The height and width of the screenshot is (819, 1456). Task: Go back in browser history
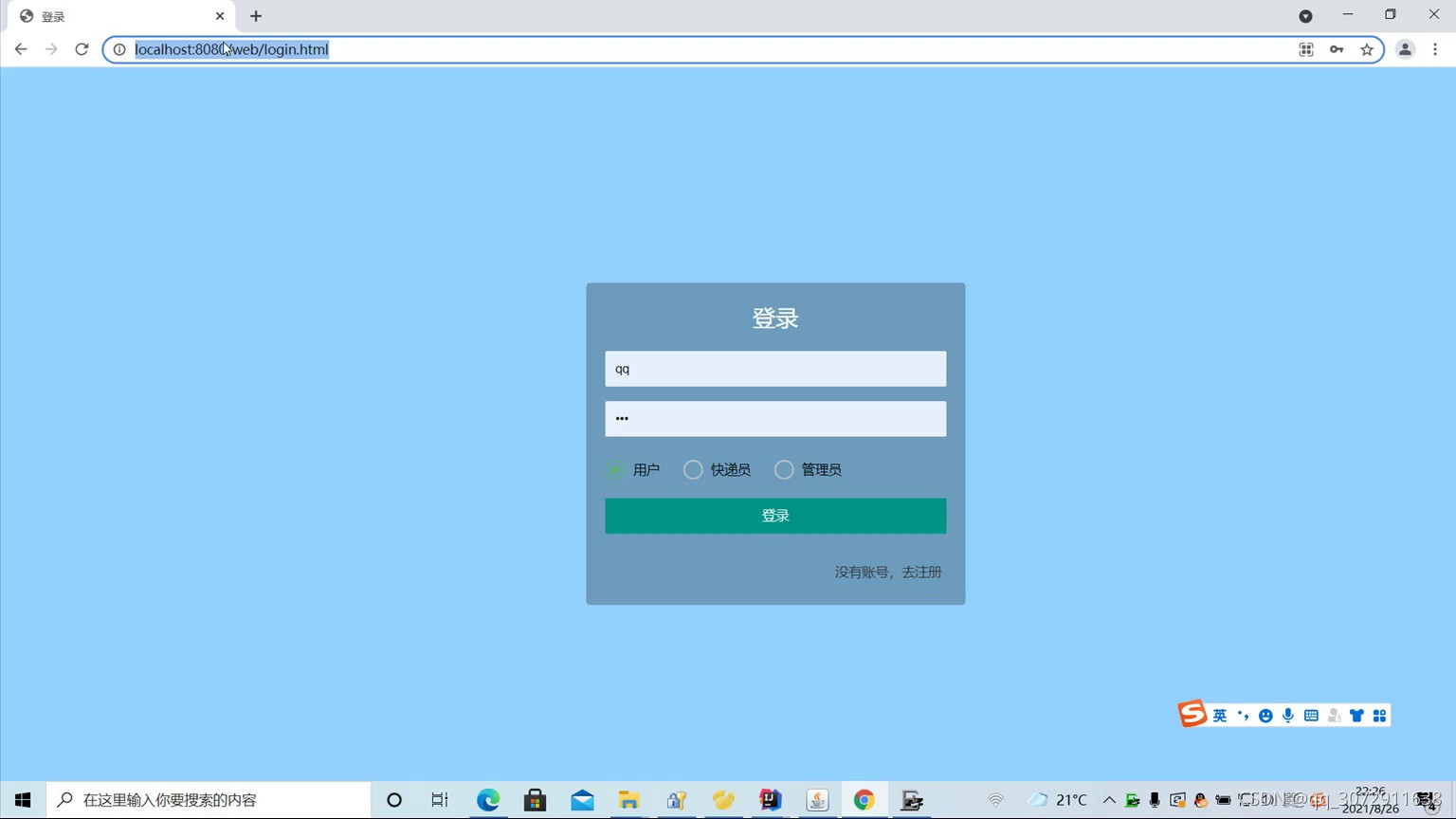click(21, 49)
